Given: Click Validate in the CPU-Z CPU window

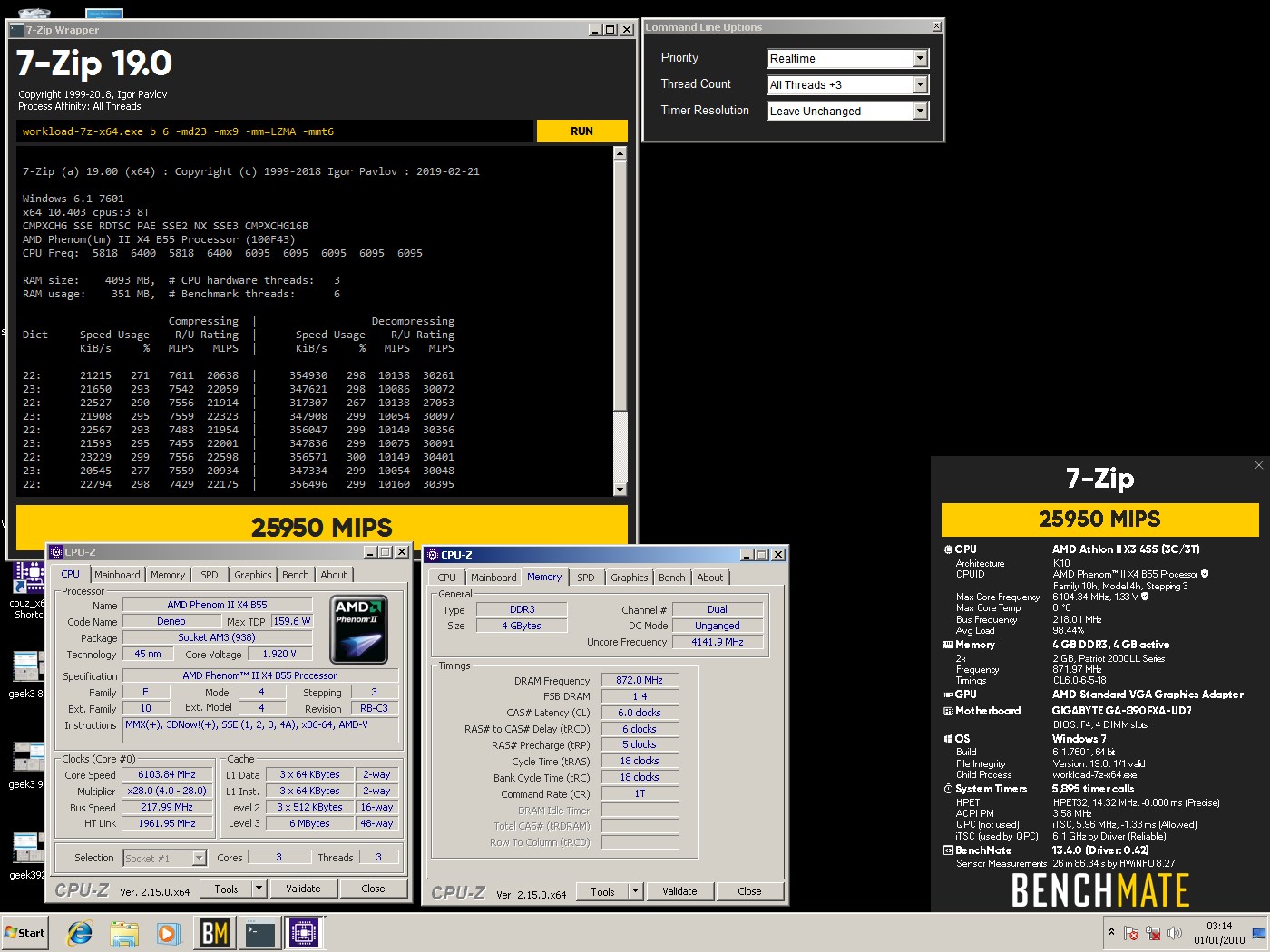Looking at the screenshot, I should click(x=303, y=889).
